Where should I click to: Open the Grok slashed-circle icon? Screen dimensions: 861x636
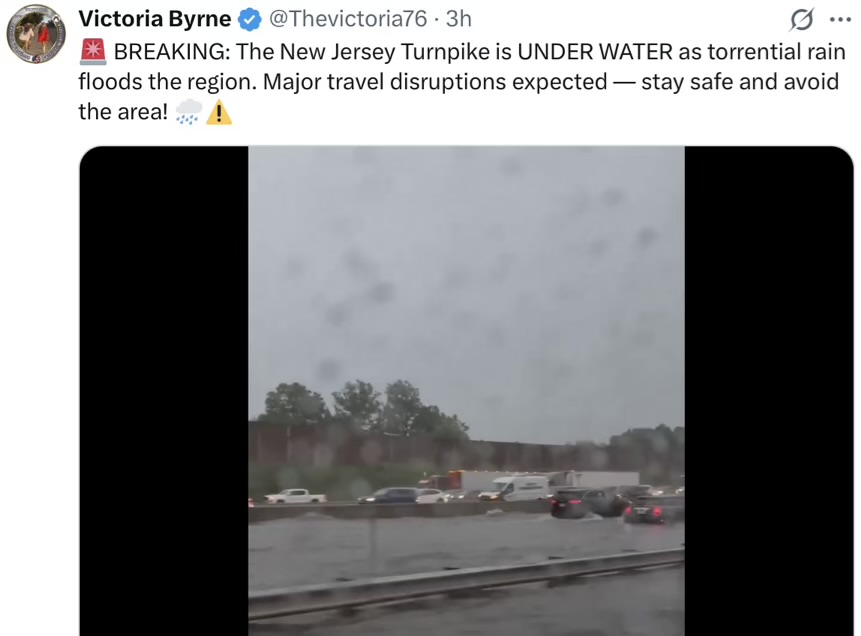click(802, 20)
